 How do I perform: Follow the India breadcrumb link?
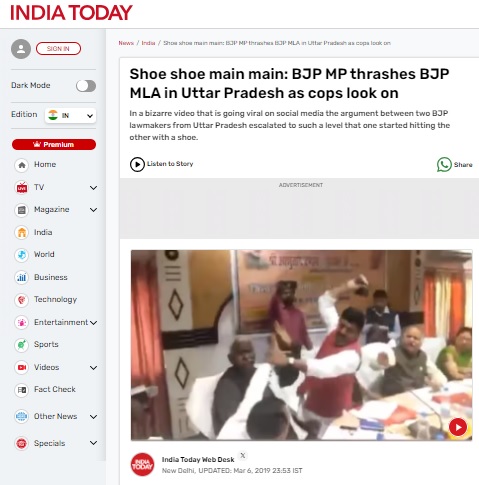tap(148, 43)
